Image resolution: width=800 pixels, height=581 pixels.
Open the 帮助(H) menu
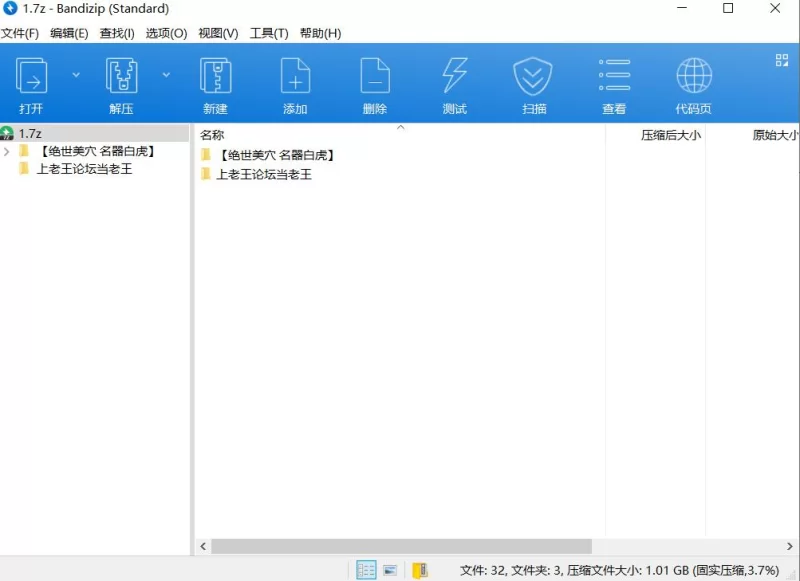click(x=320, y=33)
